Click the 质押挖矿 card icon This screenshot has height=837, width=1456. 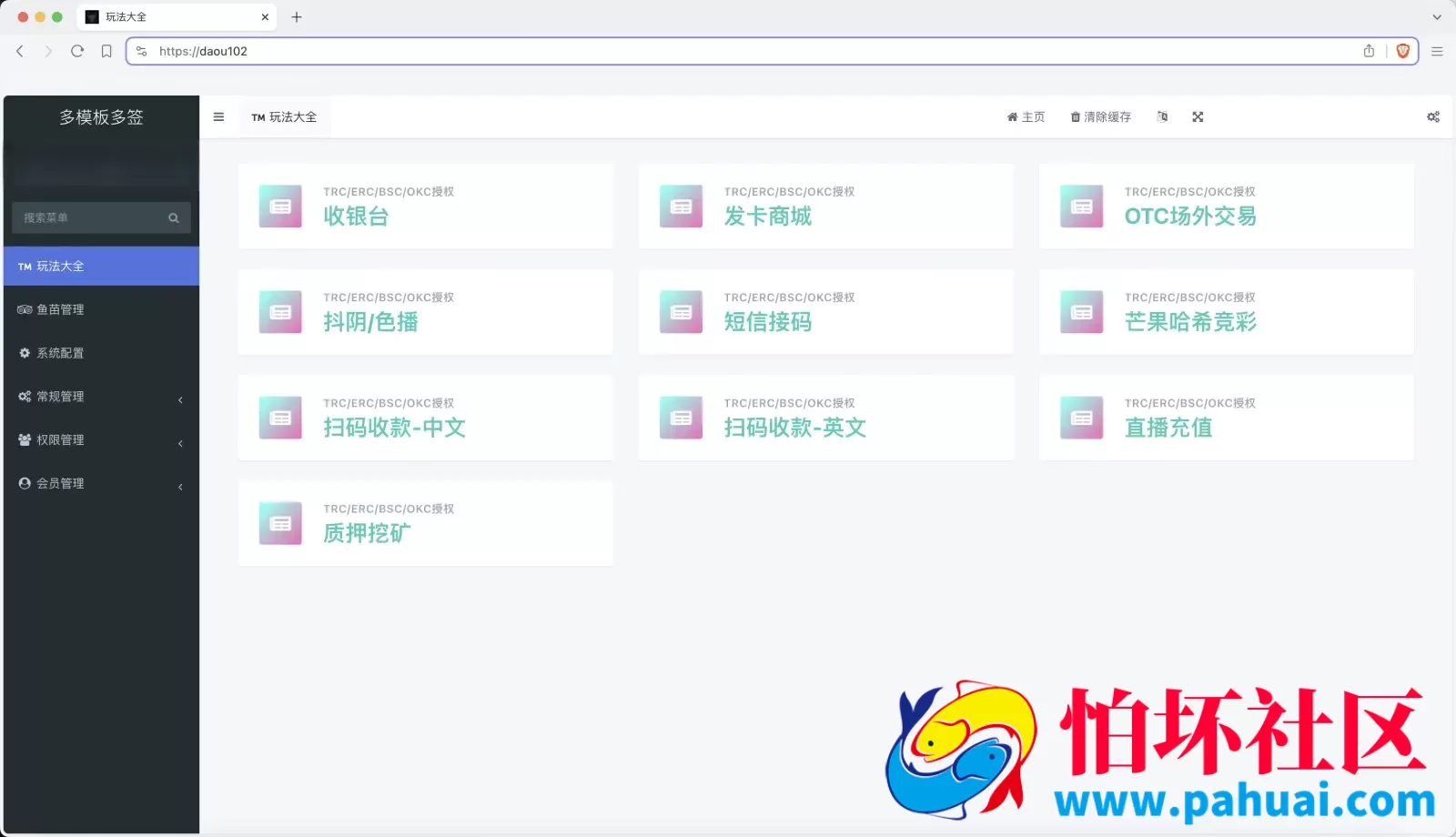tap(280, 523)
